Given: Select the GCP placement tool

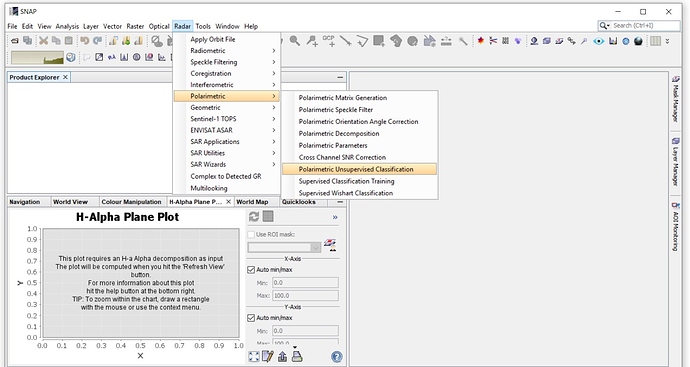Looking at the screenshot, I should 329,41.
